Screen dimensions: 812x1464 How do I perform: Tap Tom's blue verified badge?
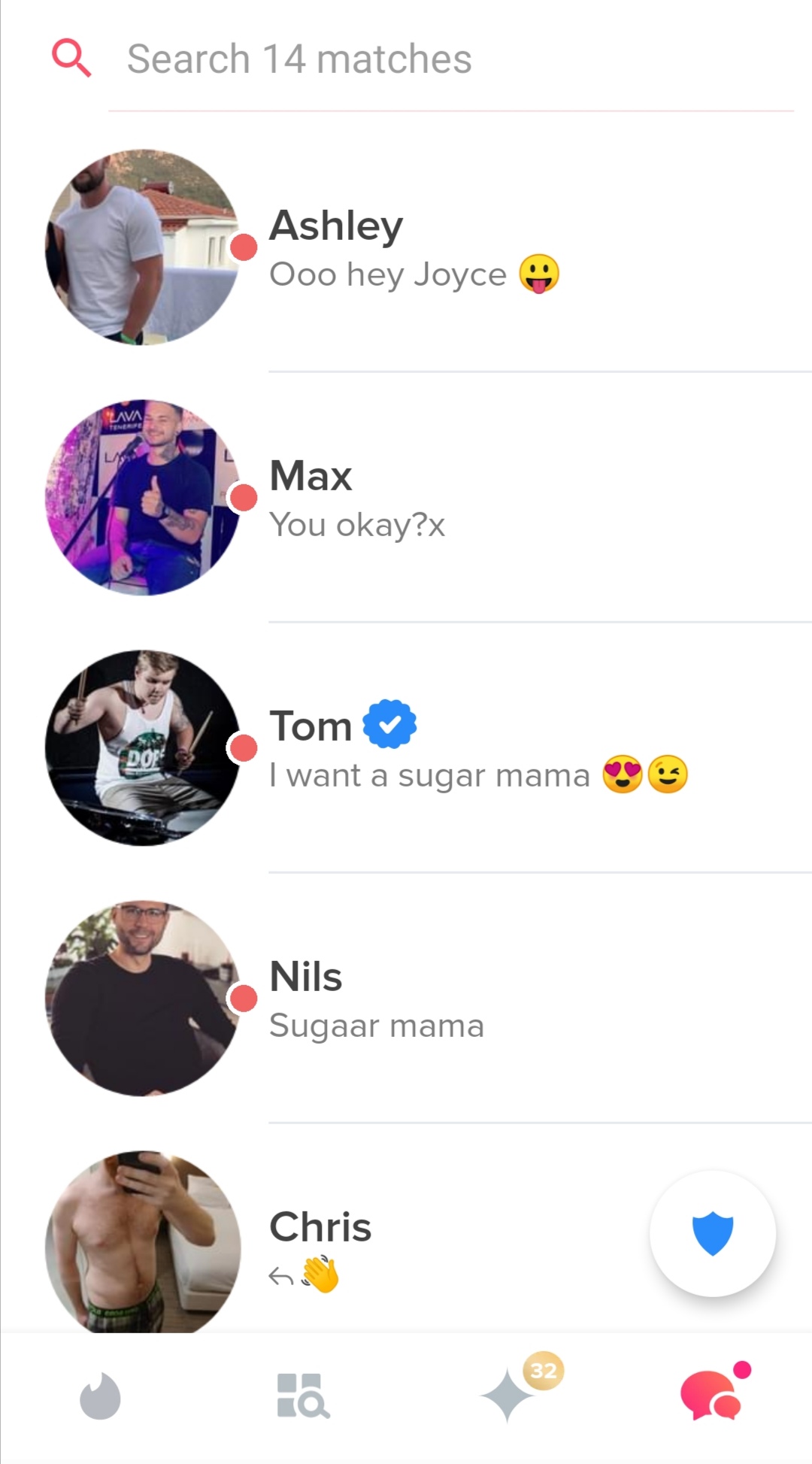coord(389,724)
